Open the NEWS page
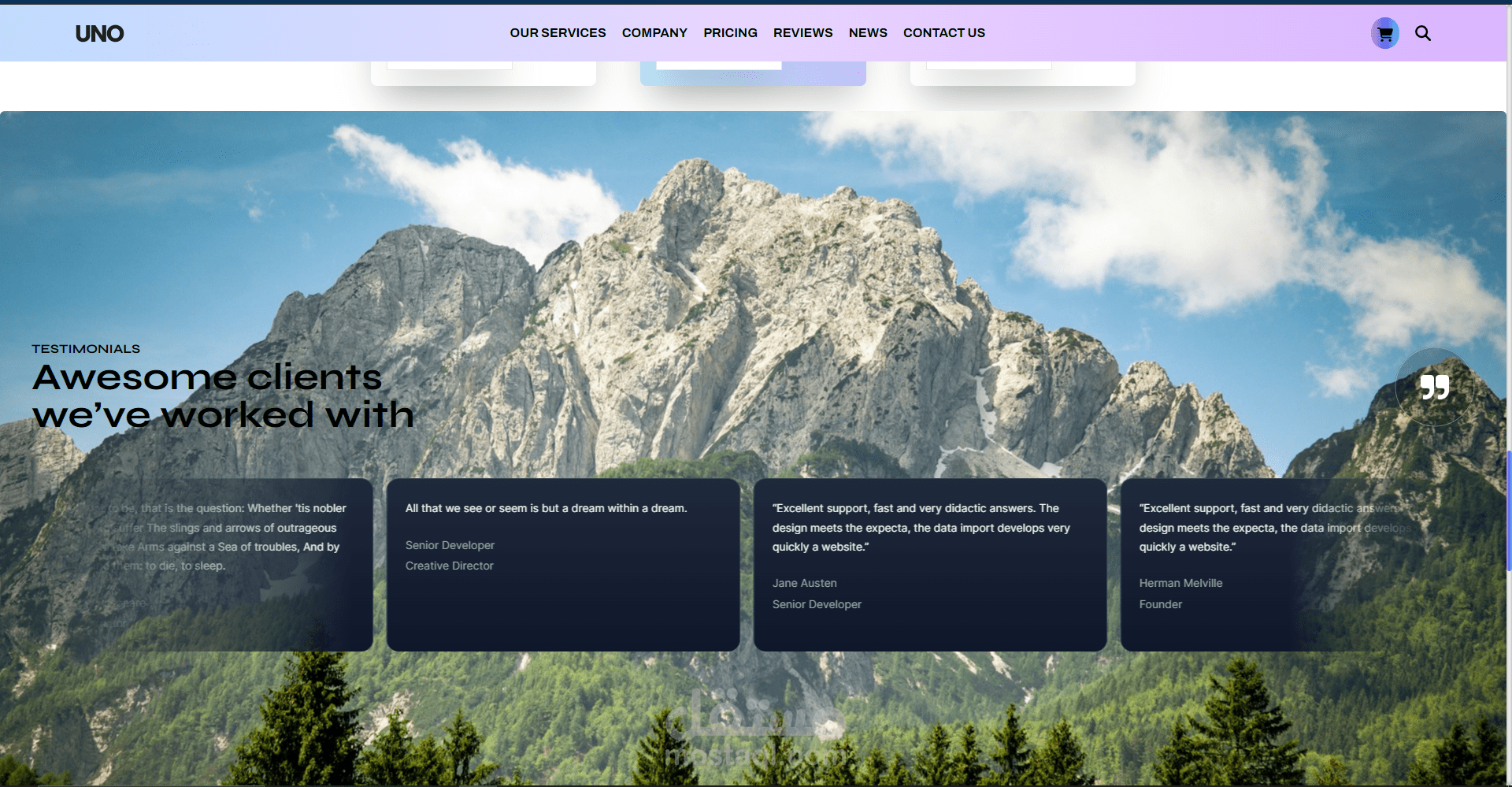 (868, 32)
